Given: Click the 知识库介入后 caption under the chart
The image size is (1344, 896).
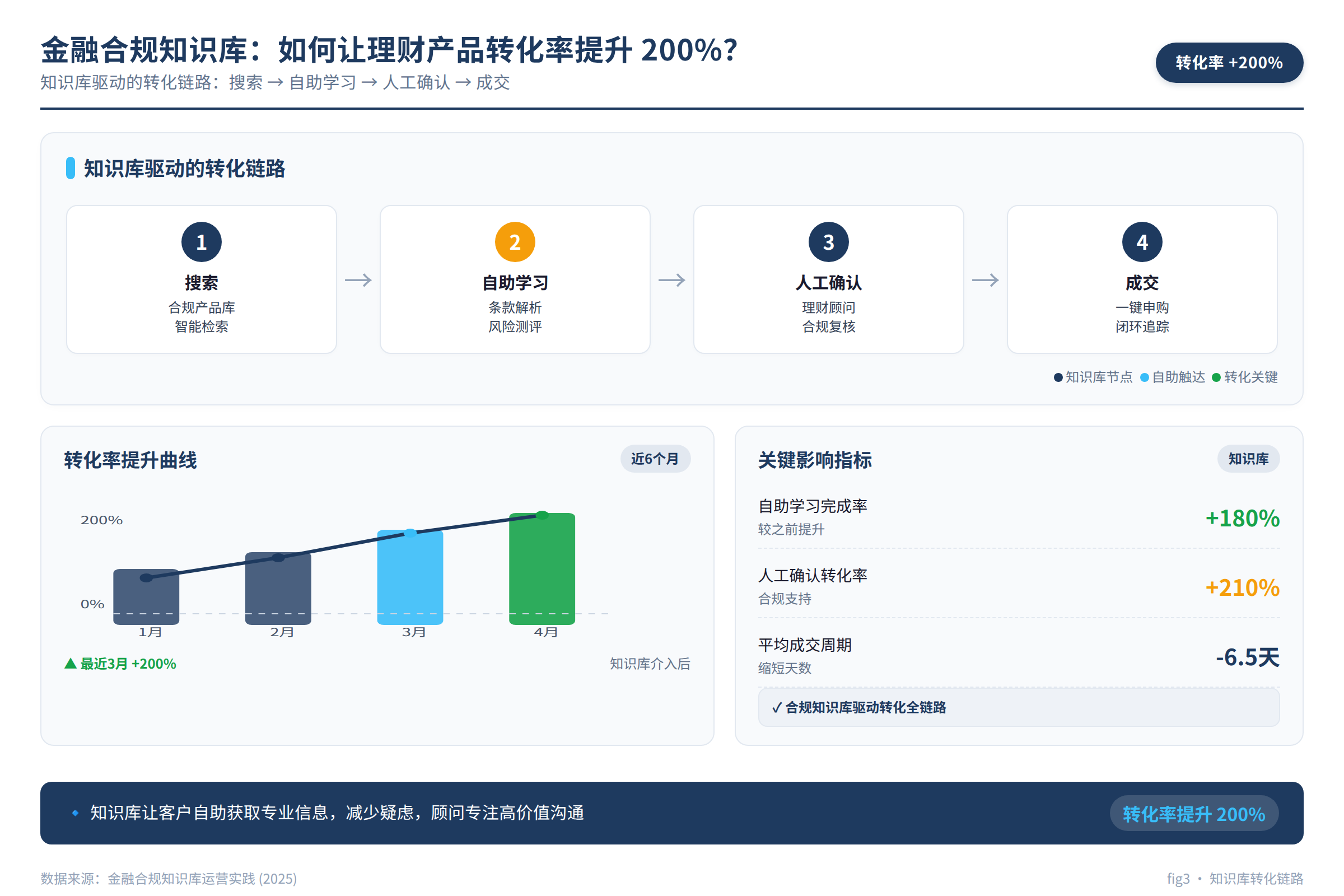Looking at the screenshot, I should coord(650,664).
